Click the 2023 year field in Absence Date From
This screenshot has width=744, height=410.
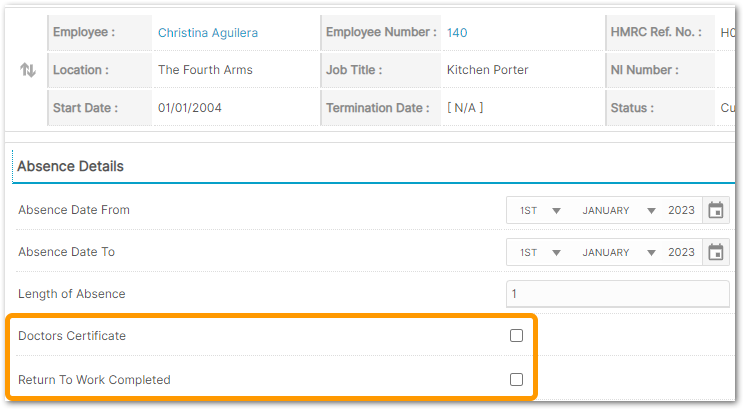681,210
